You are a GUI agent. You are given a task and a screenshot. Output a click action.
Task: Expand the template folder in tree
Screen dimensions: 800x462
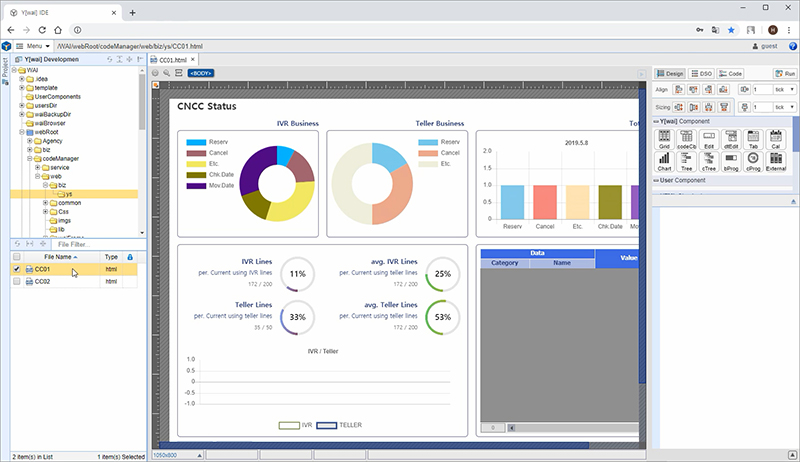point(22,88)
